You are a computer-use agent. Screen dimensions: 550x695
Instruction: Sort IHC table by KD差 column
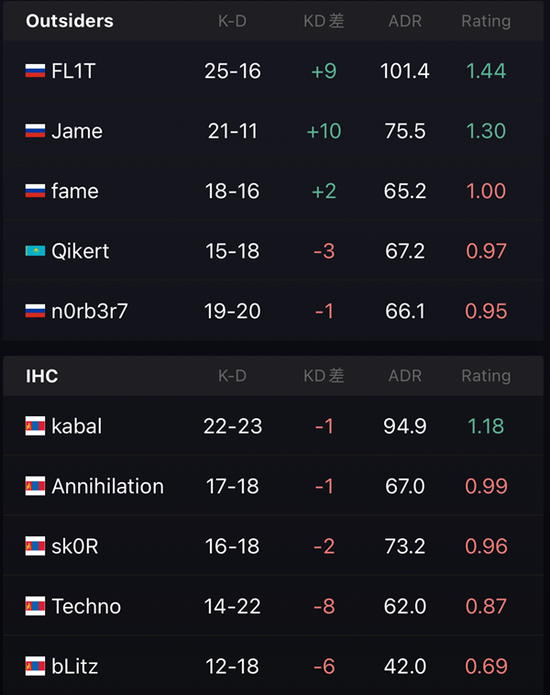coord(324,376)
